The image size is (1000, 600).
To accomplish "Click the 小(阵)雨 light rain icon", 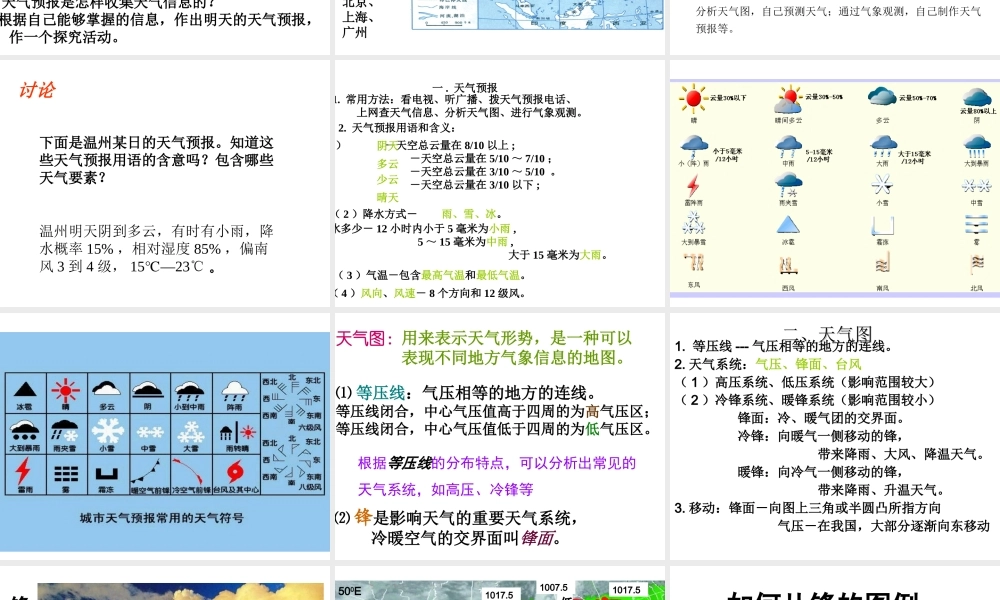I will pyautogui.click(x=694, y=147).
